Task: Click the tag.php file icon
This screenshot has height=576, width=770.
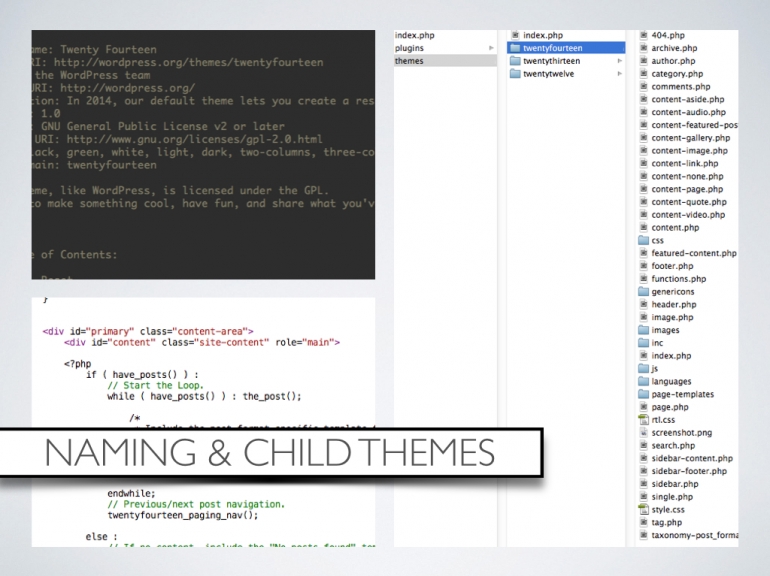Action: click(643, 522)
